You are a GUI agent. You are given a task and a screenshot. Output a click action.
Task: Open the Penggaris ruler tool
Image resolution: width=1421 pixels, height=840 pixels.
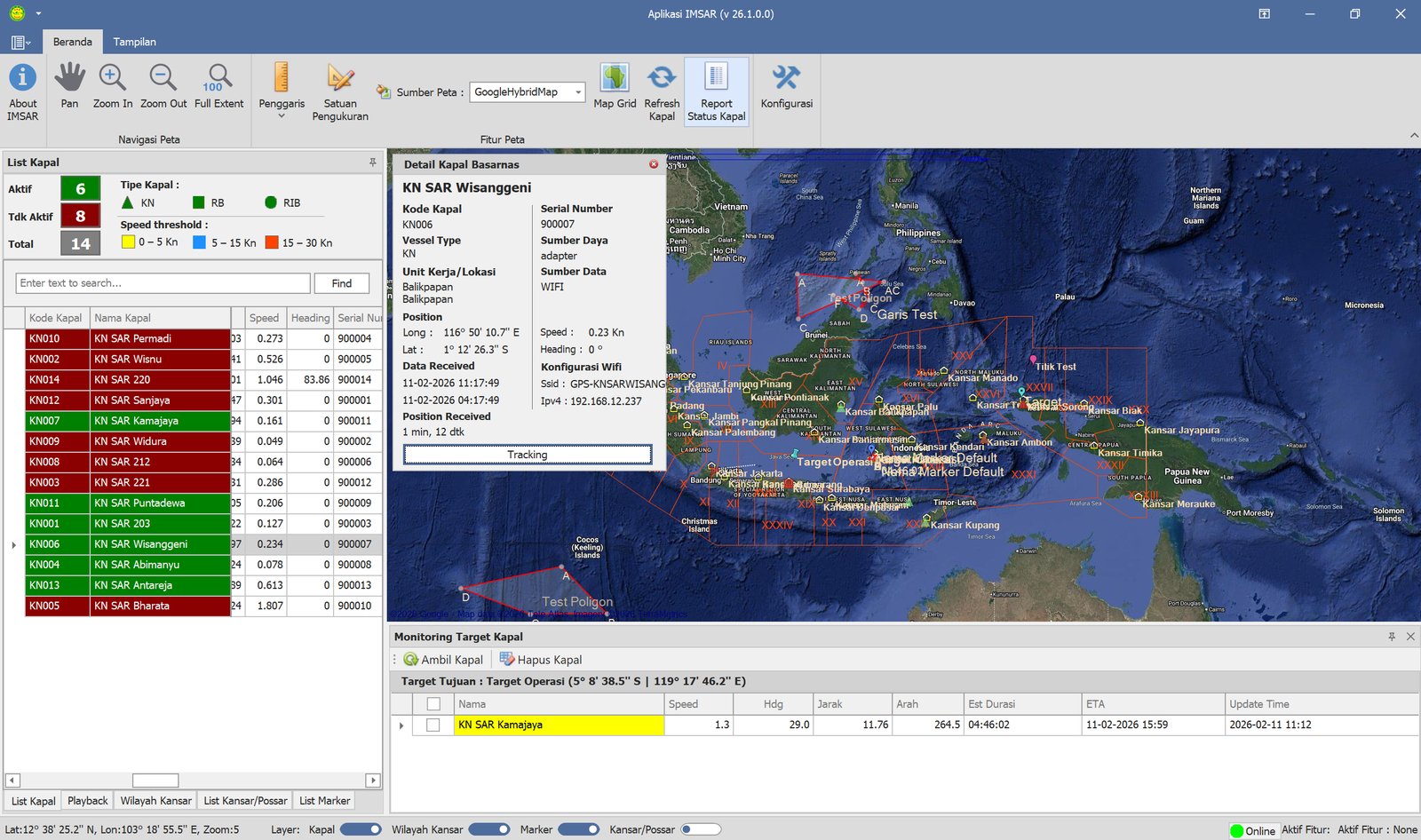click(x=282, y=86)
